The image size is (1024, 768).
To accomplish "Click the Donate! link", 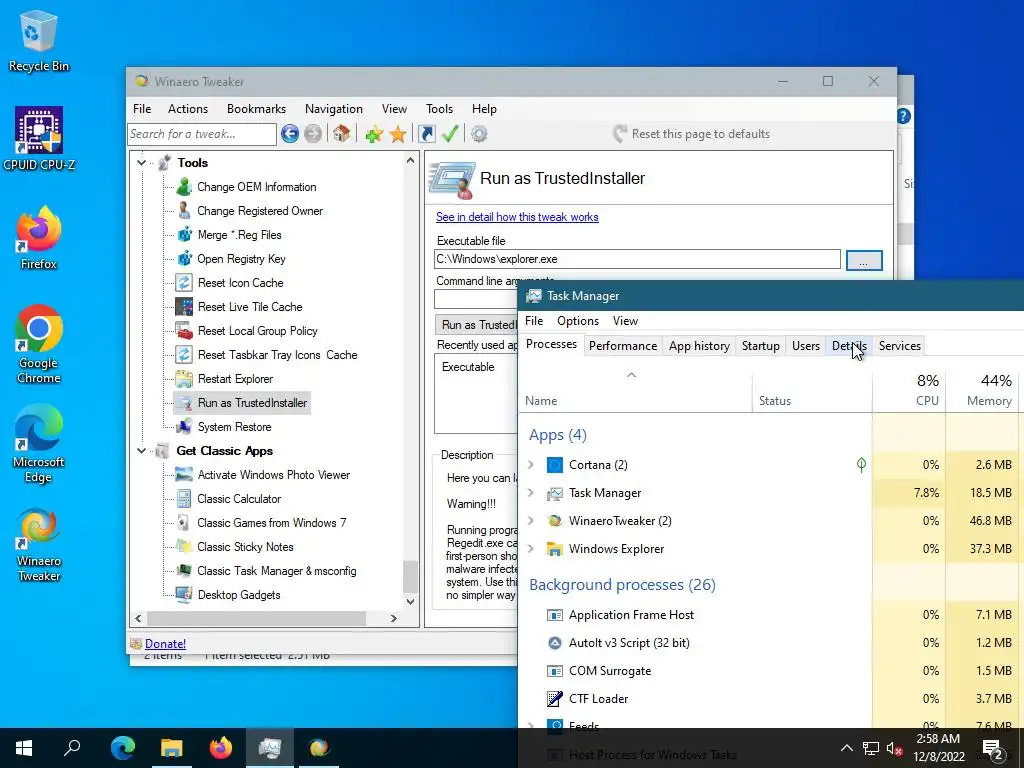I will [x=165, y=644].
